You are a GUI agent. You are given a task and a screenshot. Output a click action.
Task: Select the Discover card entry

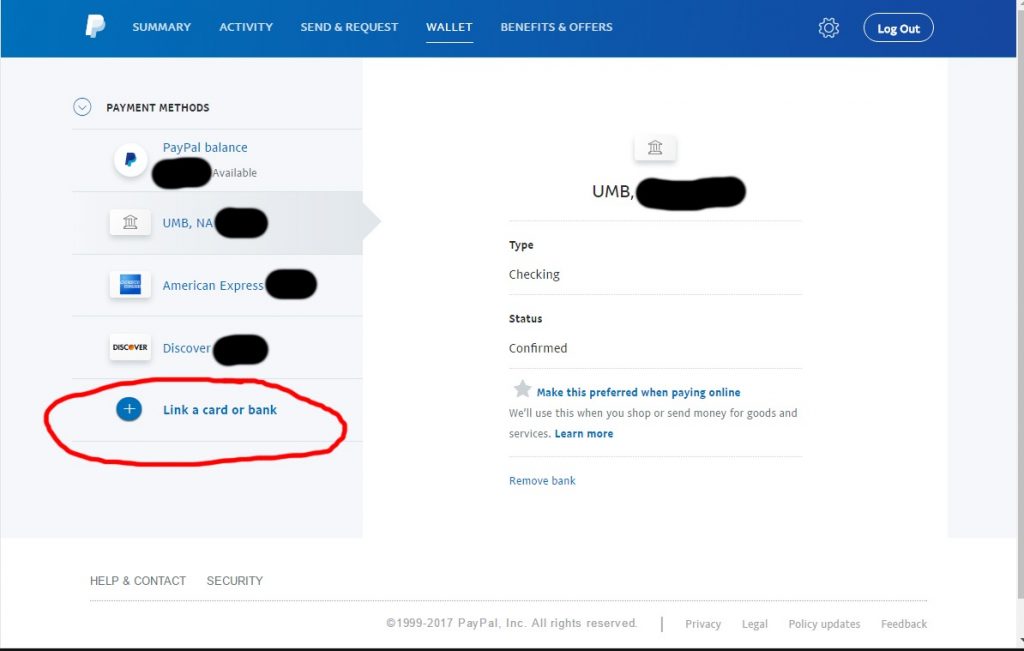pos(217,347)
